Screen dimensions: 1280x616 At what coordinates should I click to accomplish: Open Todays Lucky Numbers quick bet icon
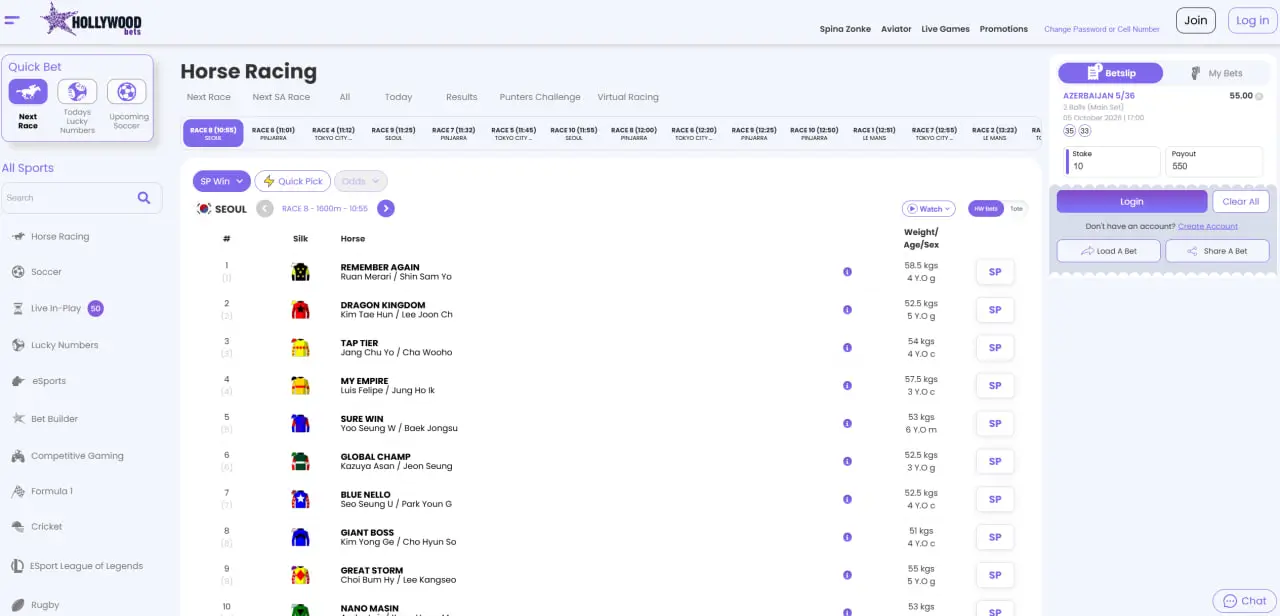click(x=77, y=92)
